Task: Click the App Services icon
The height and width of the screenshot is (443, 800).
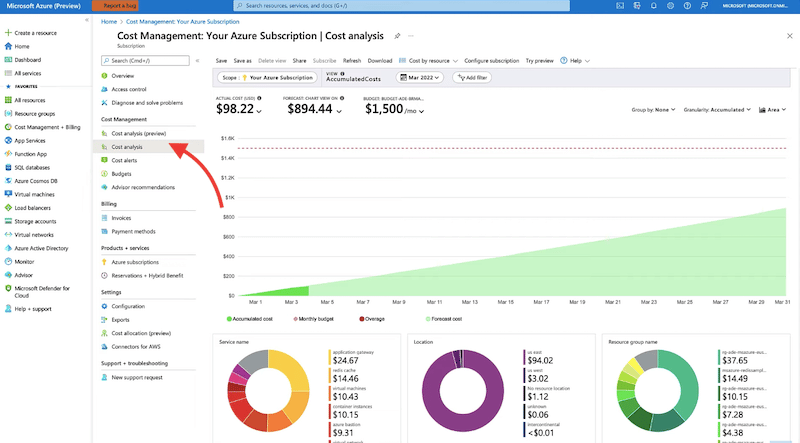Action: [x=8, y=140]
